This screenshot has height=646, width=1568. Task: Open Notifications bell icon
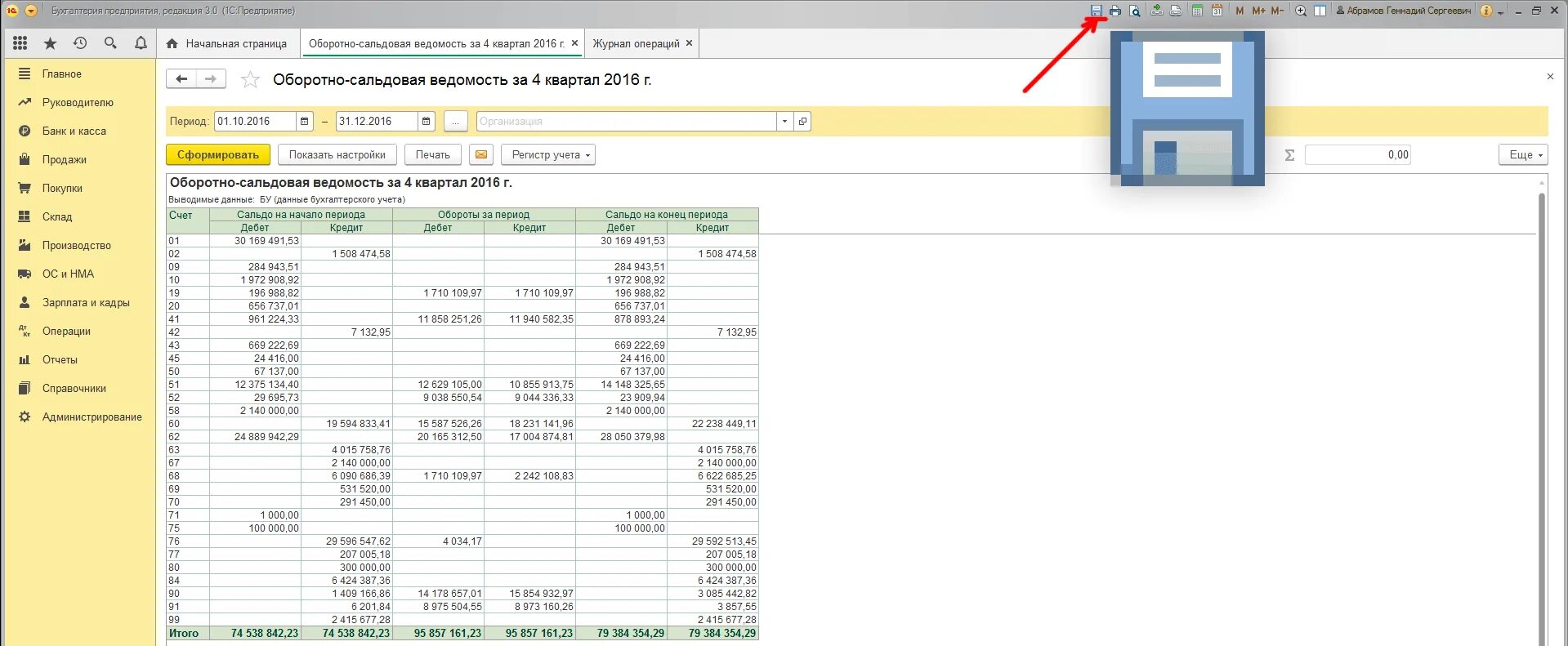[x=141, y=43]
